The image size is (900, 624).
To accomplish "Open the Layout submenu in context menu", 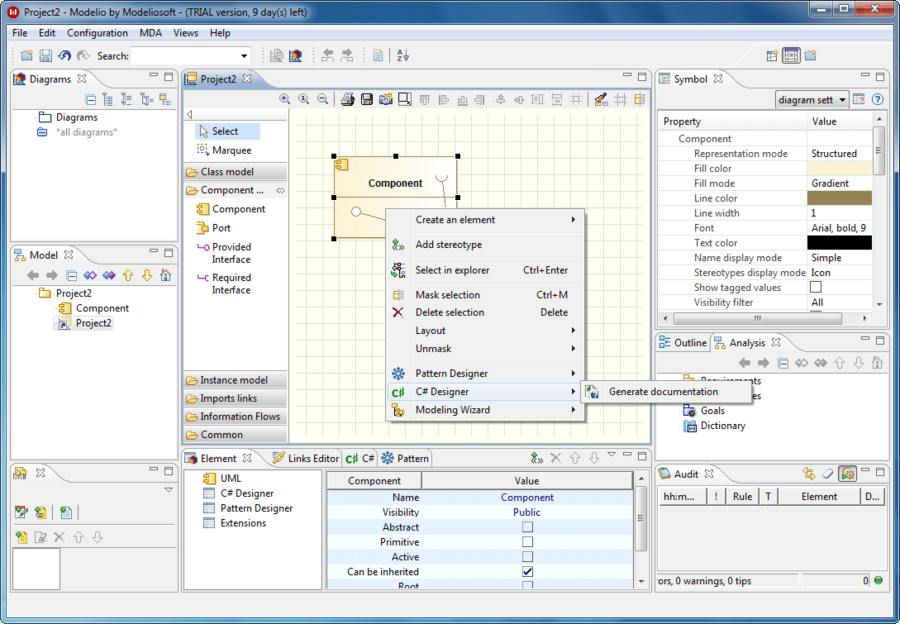I will click(485, 331).
